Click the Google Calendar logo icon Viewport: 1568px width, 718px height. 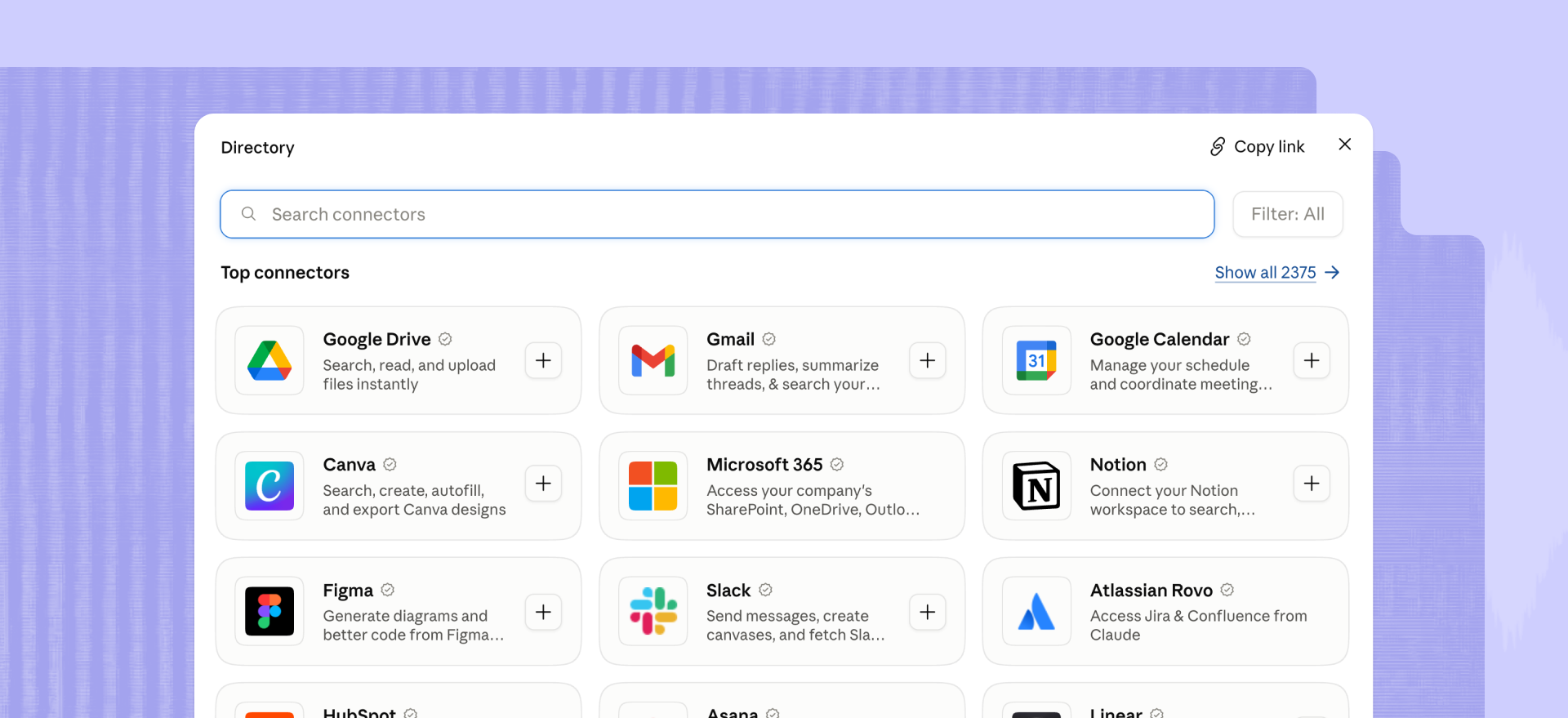click(x=1036, y=360)
